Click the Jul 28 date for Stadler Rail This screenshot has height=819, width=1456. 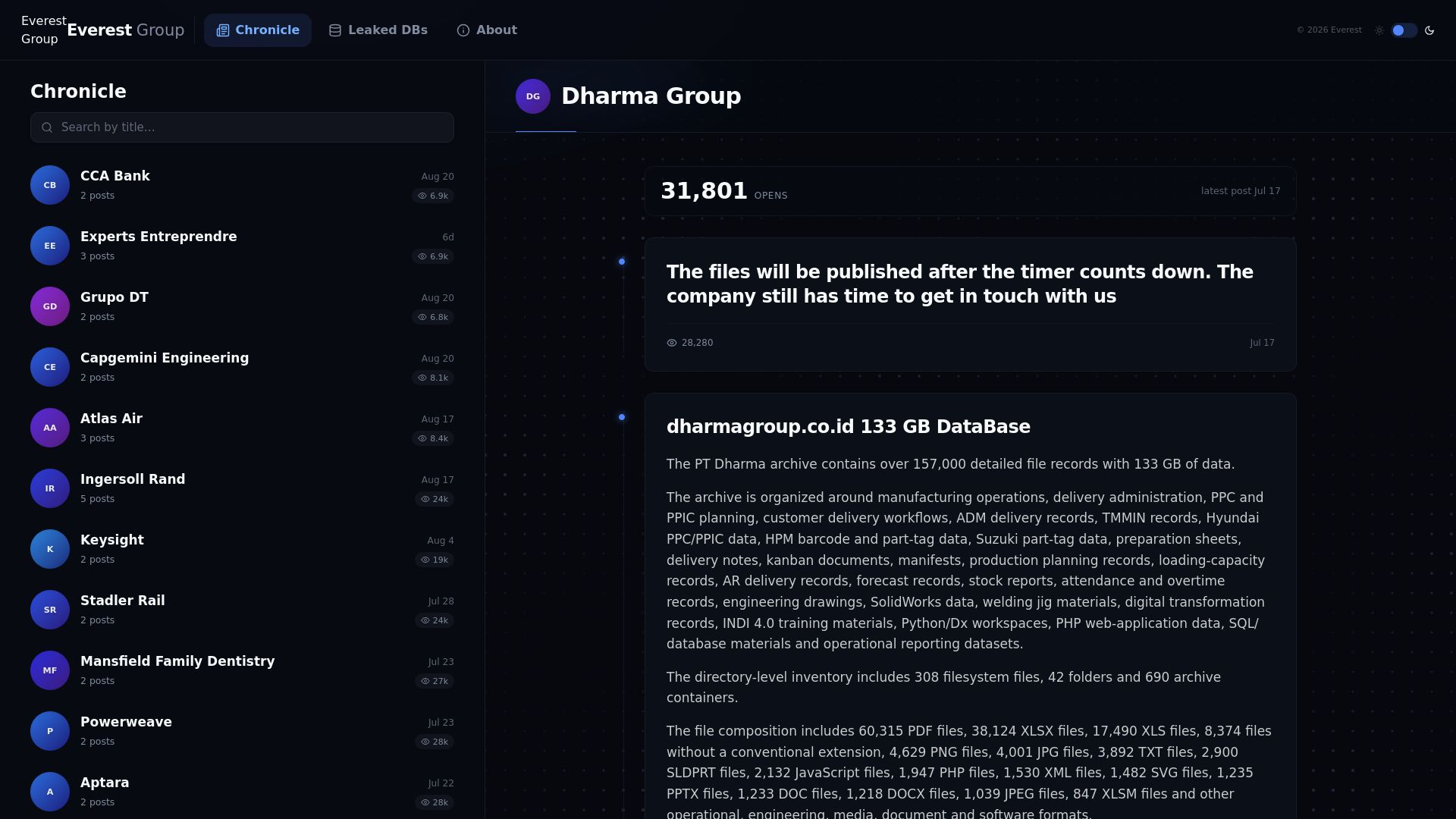click(x=441, y=601)
